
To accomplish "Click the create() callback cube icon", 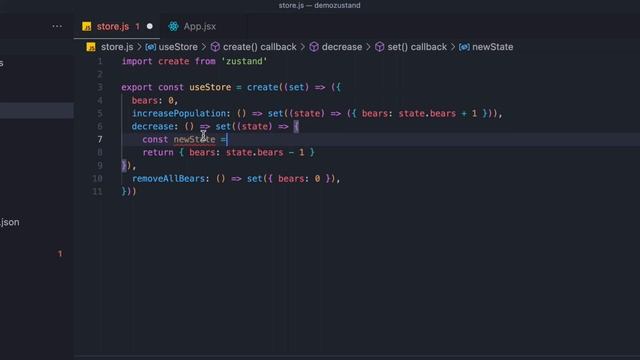I will (x=215, y=47).
